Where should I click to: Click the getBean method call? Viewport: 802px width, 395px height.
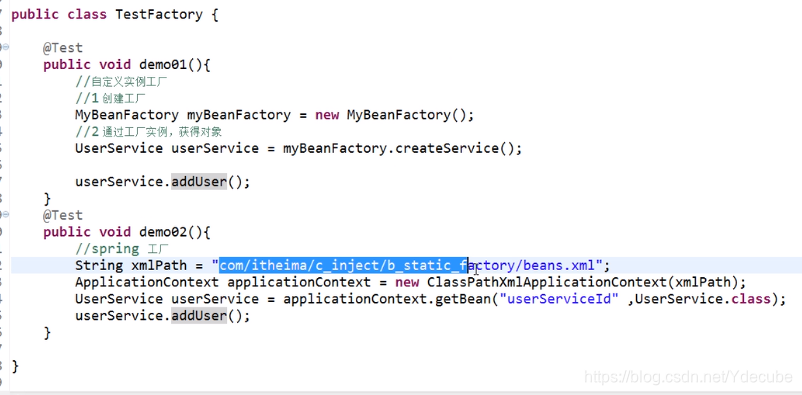tap(462, 299)
